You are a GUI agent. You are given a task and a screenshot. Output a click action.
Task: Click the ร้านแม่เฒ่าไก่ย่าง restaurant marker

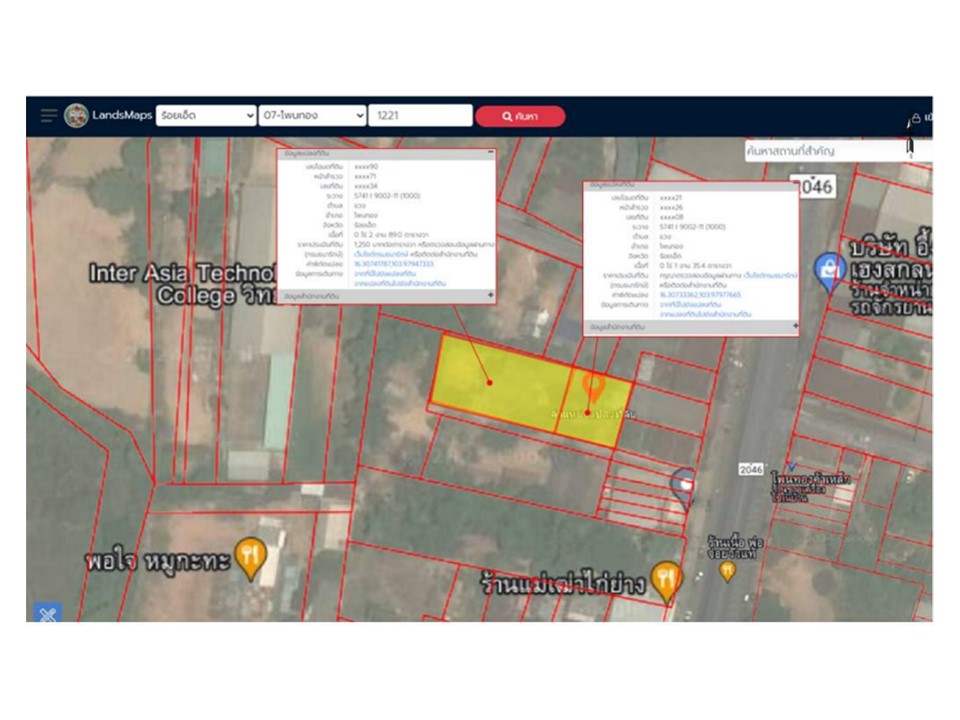point(666,580)
